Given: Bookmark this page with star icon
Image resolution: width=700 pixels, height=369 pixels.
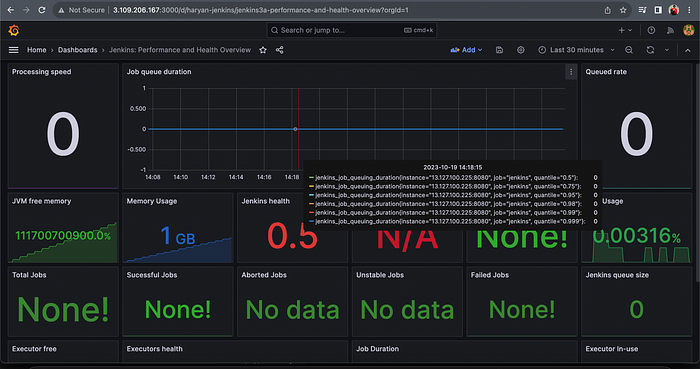Looking at the screenshot, I should 623,10.
